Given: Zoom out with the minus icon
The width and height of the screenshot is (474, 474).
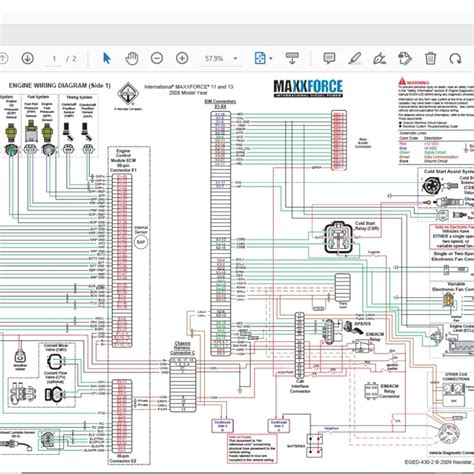Looking at the screenshot, I should (157, 58).
